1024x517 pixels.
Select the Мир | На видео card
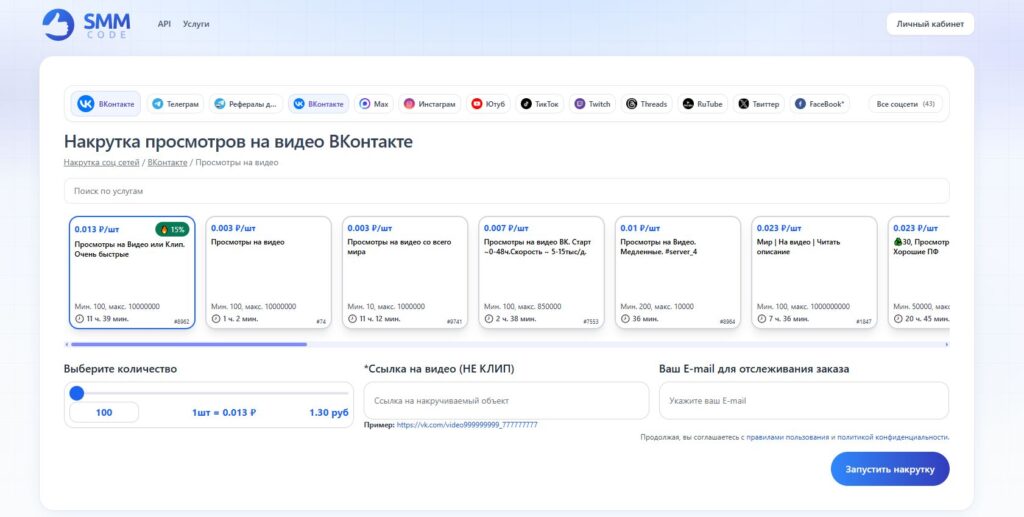814,272
